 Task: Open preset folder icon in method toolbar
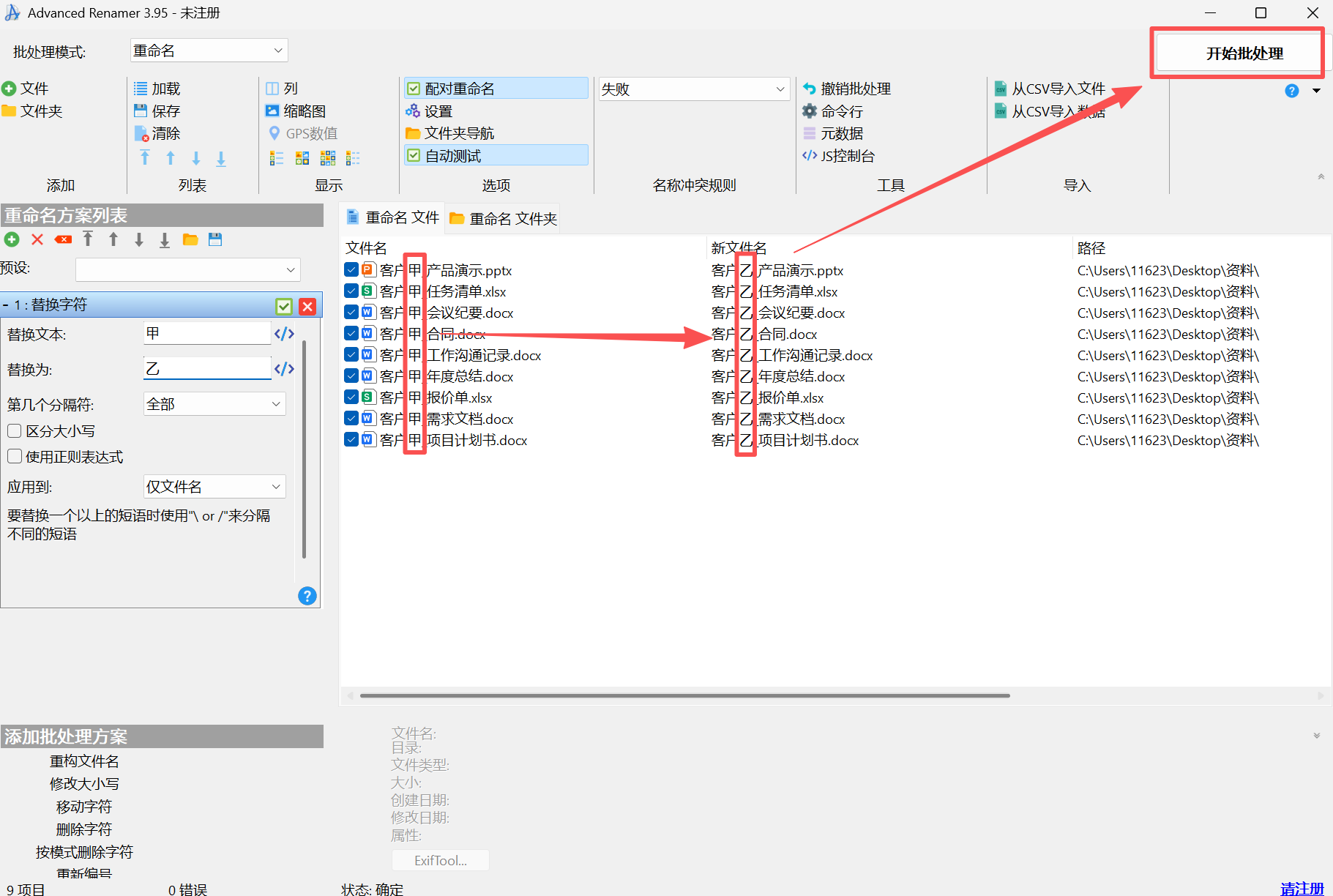tap(190, 239)
